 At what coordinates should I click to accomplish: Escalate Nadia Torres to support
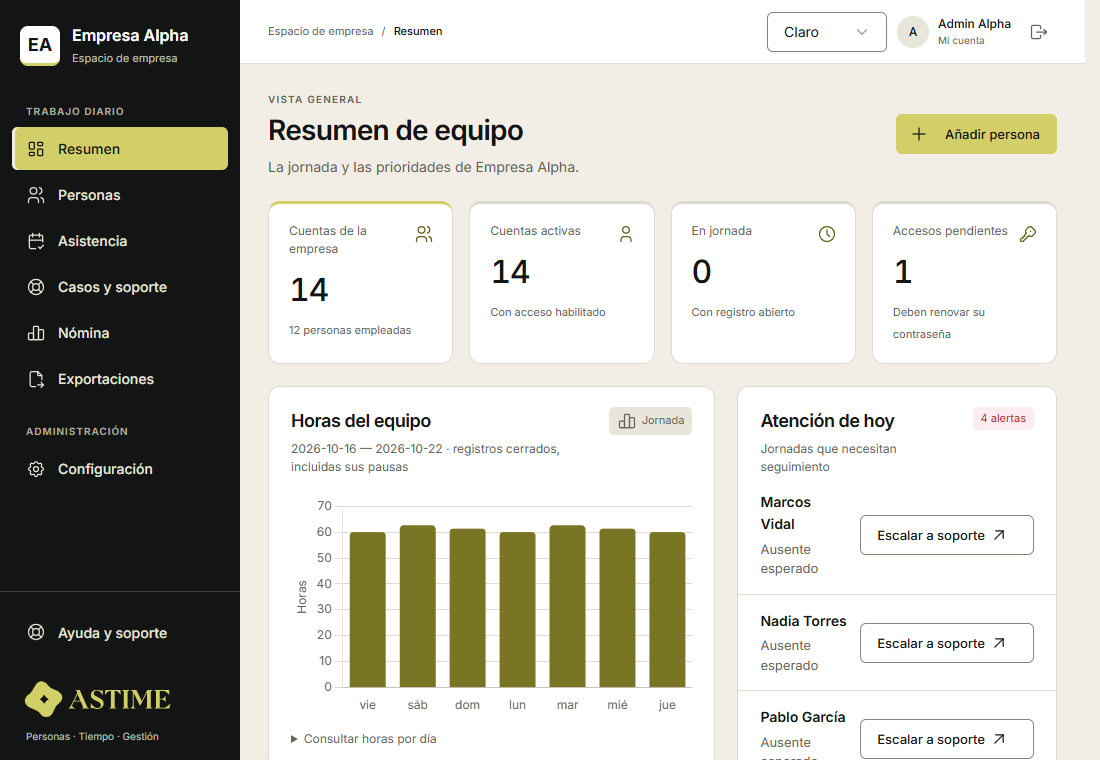946,644
